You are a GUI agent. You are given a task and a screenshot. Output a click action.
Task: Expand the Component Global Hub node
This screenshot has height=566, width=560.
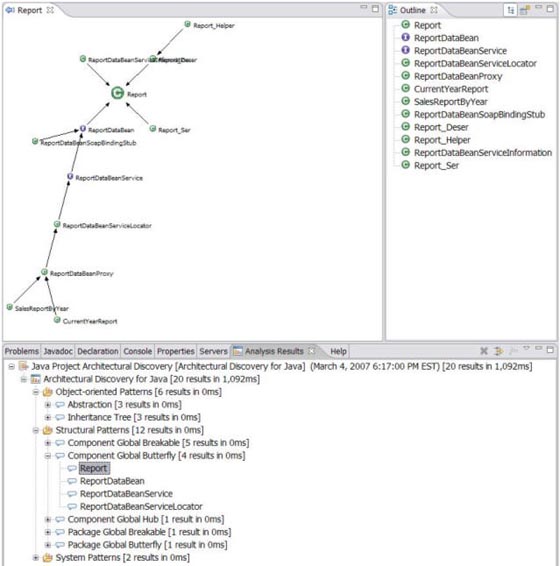pos(48,519)
